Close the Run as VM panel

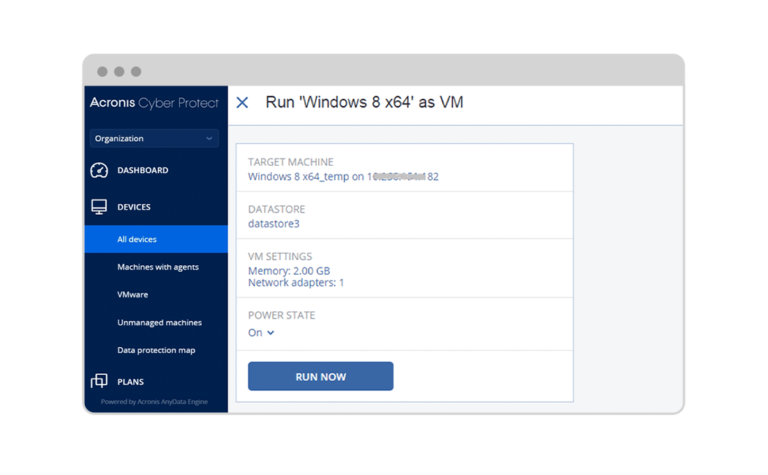tap(242, 102)
